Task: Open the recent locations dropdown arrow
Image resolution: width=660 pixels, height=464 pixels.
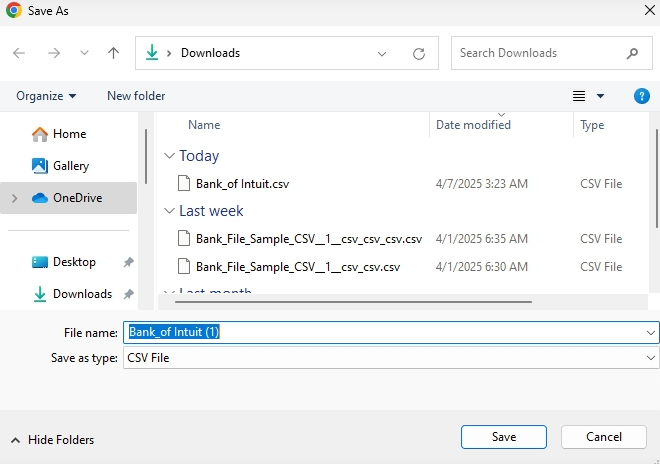Action: 84,53
